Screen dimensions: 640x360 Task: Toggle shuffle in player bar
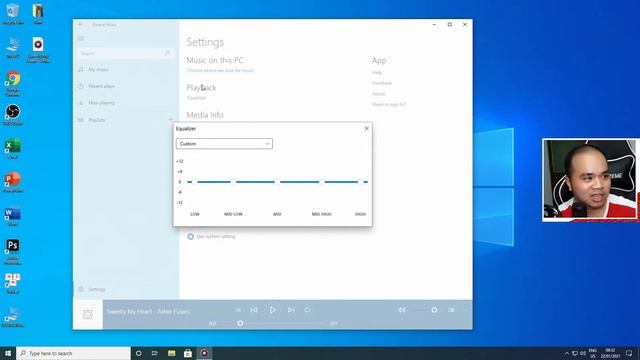point(238,310)
